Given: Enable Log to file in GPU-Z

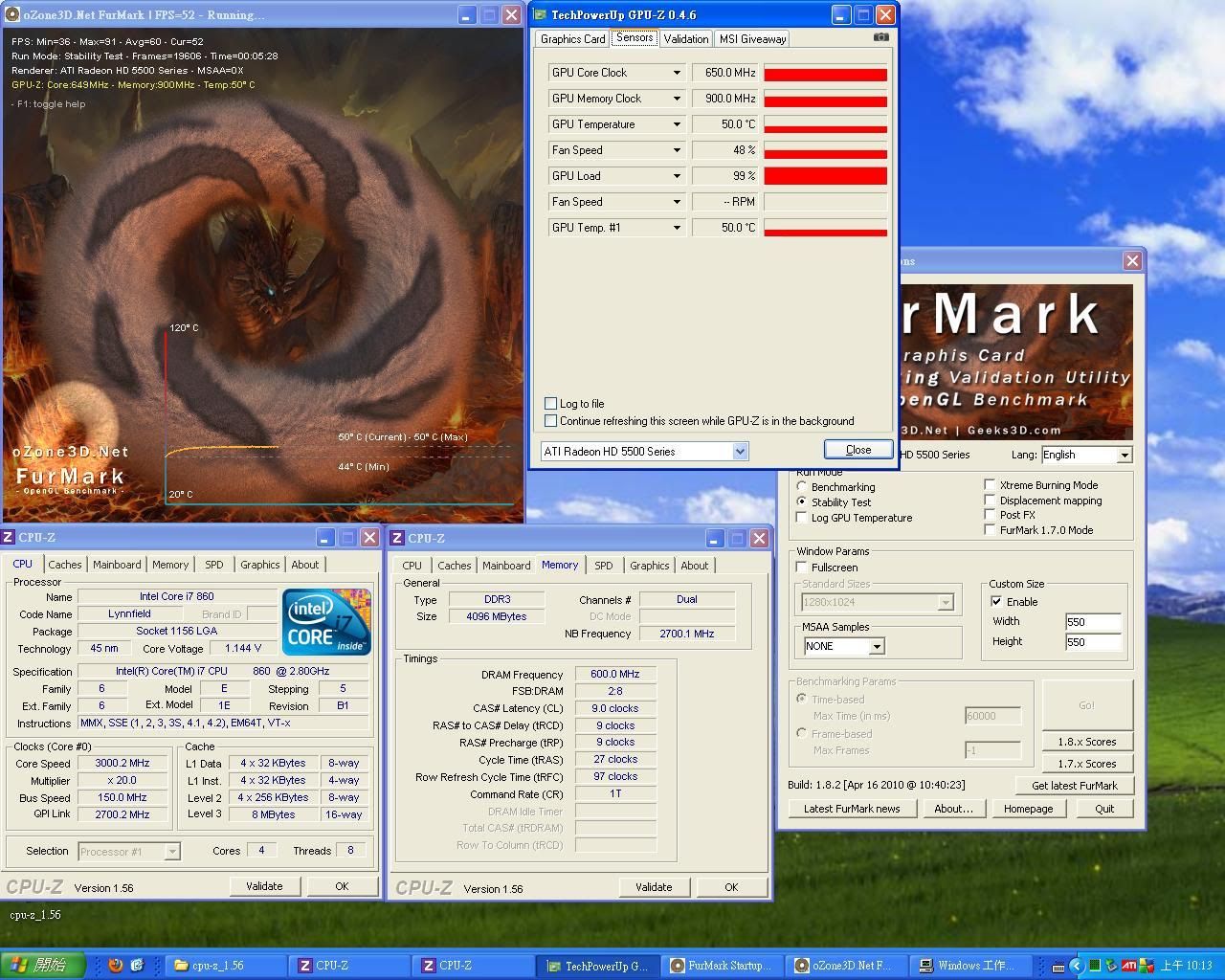Looking at the screenshot, I should click(x=550, y=403).
